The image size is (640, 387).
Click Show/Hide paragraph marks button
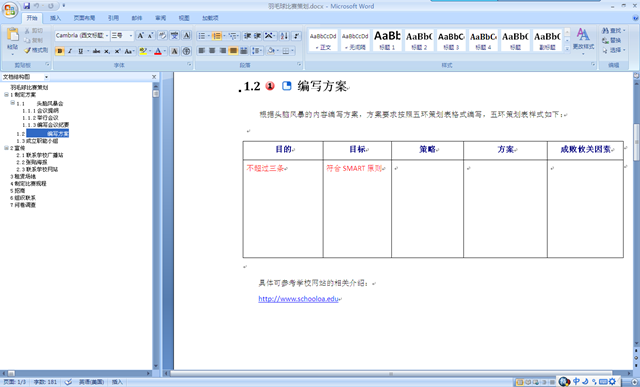pyautogui.click(x=297, y=36)
